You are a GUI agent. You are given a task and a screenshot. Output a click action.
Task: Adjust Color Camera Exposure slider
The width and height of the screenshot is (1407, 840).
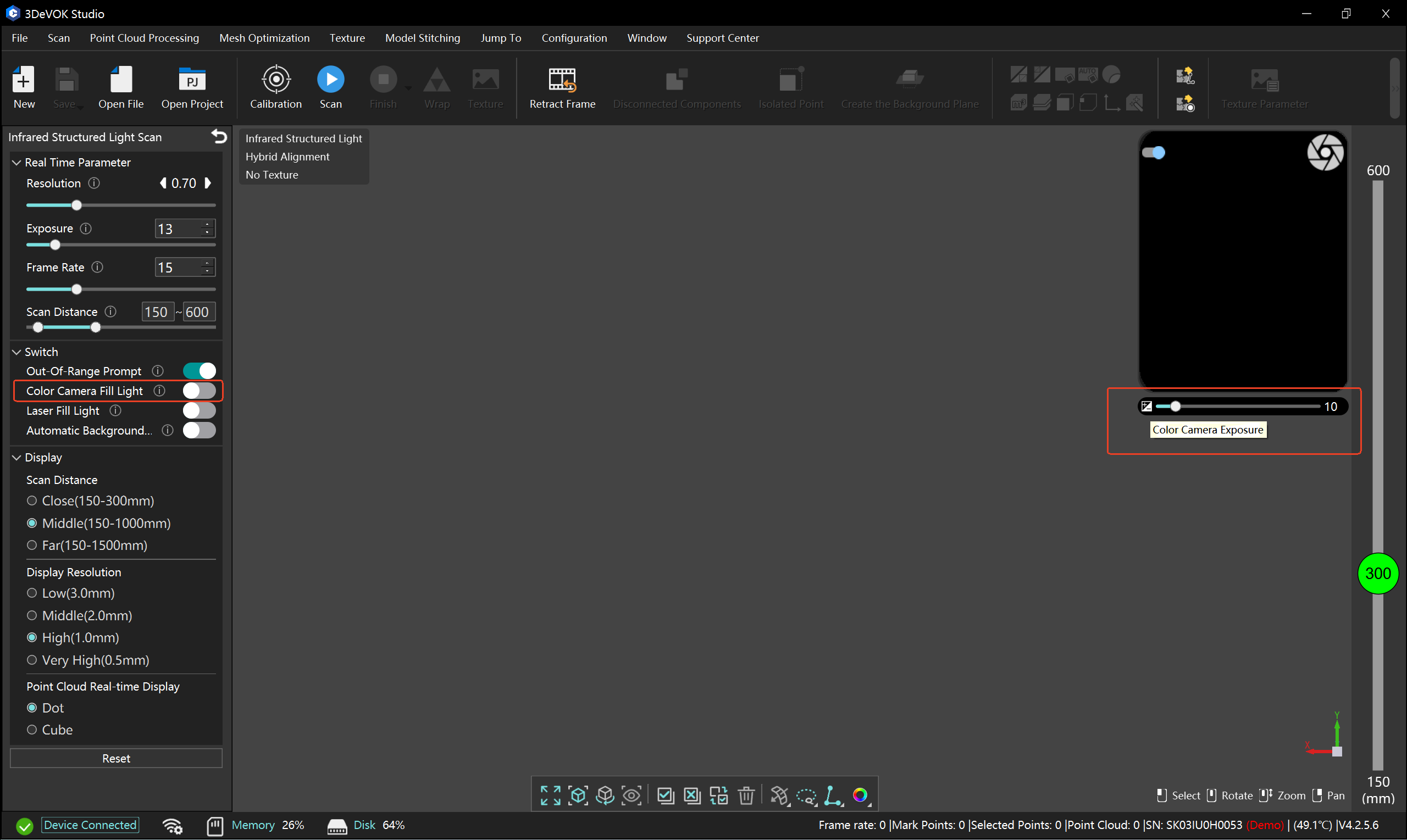pyautogui.click(x=1176, y=407)
